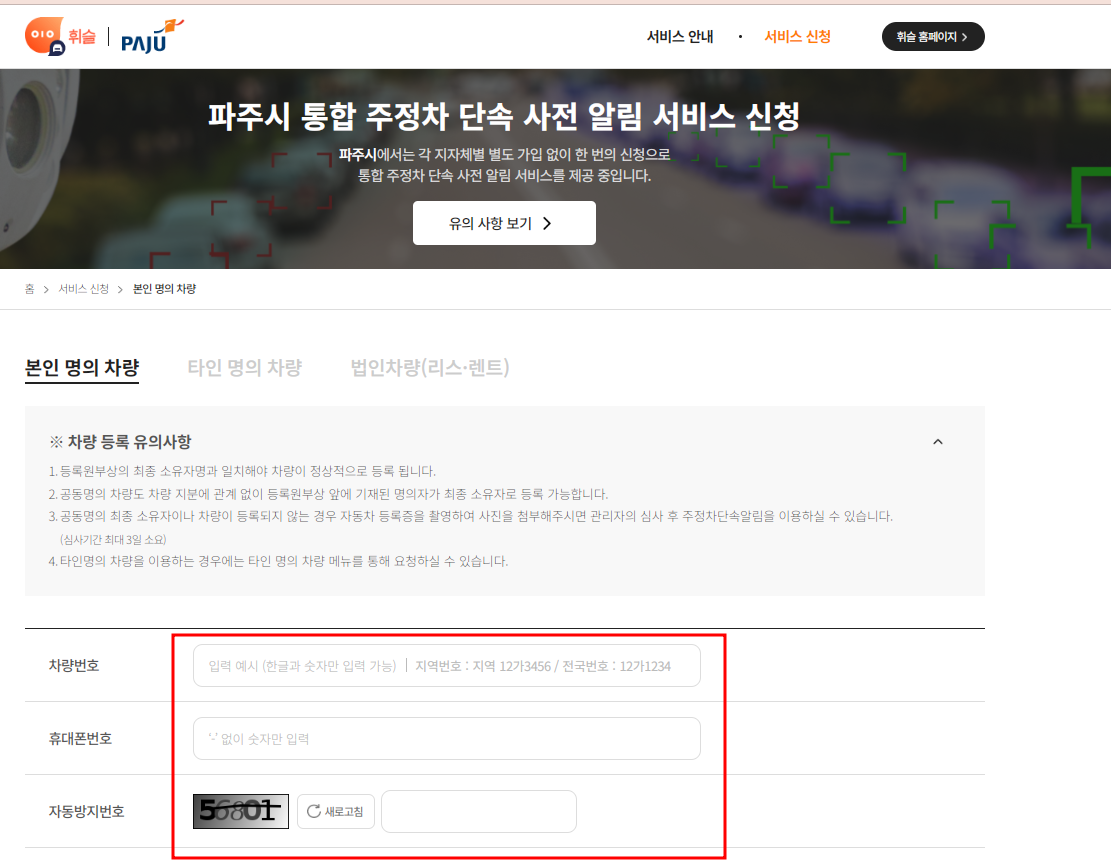Screen dimensions: 1111x866
Task: Collapse the 차량 등록 유의사항 notice panel
Action: (x=938, y=441)
